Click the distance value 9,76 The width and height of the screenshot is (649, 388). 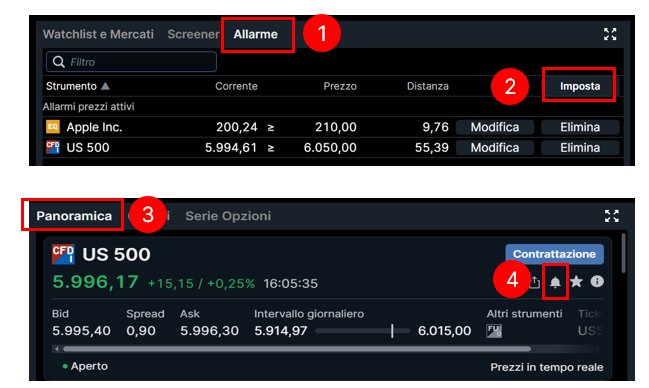click(x=435, y=127)
